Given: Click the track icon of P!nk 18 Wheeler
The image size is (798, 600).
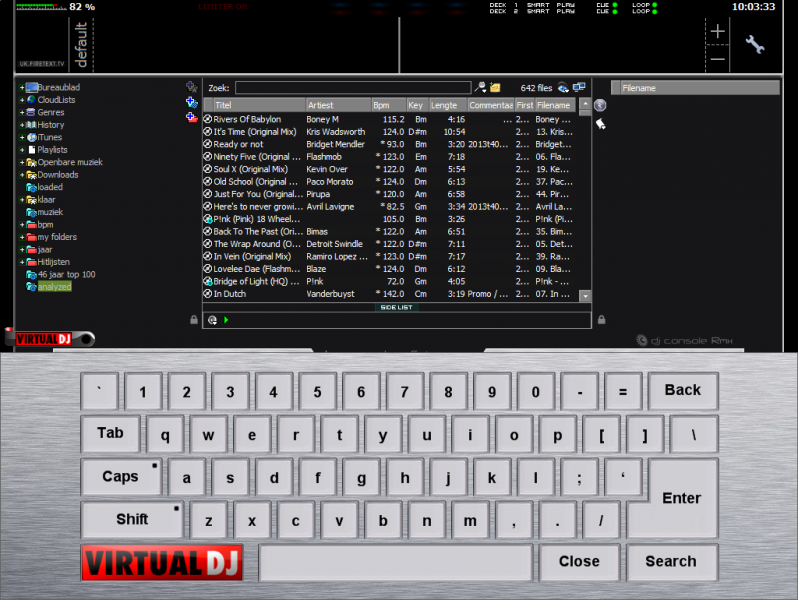Looking at the screenshot, I should (x=208, y=219).
